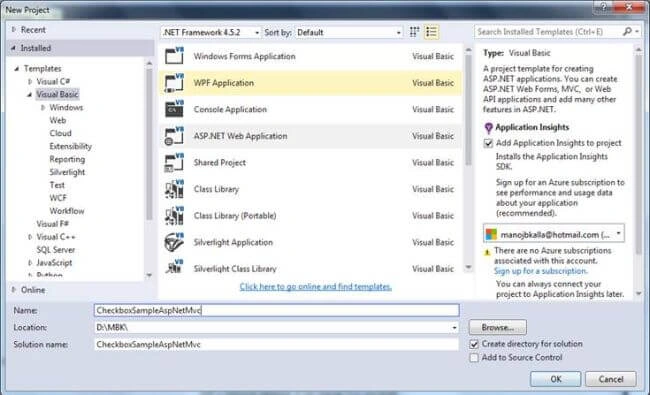This screenshot has width=650, height=395.
Task: Collapse the Visual Basic tree node
Action: [30, 95]
